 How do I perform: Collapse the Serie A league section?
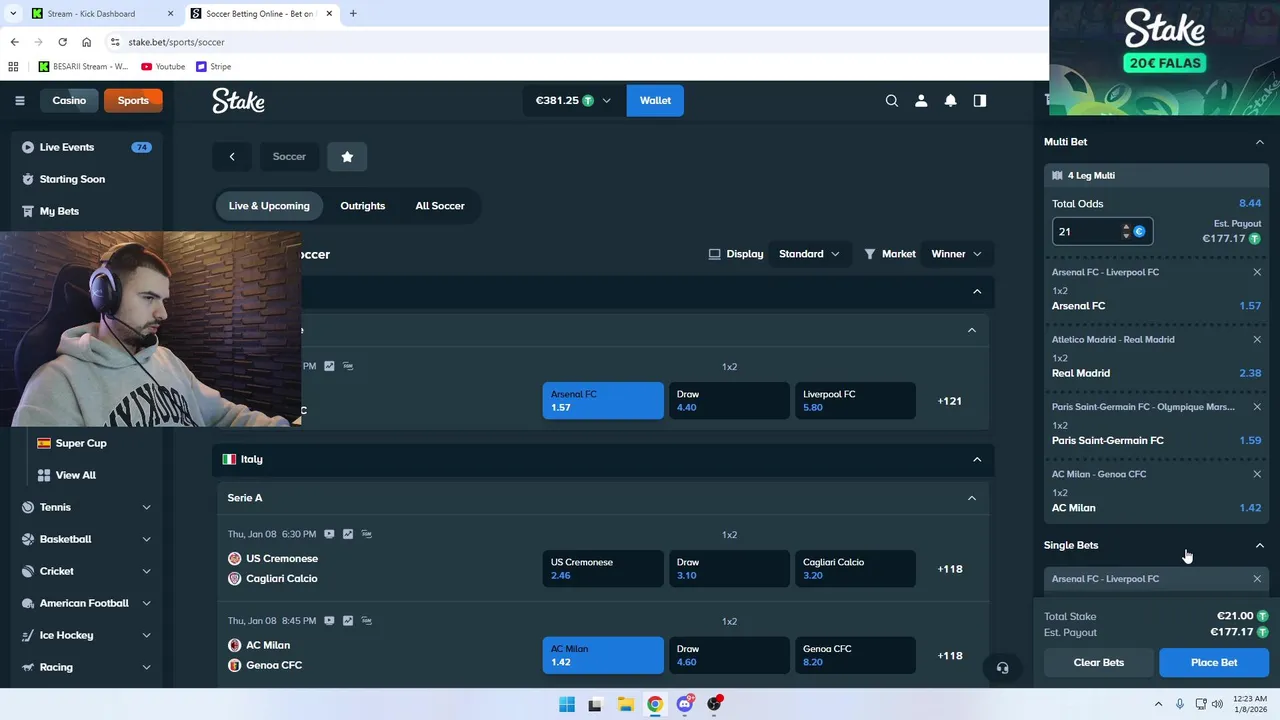[x=971, y=498]
